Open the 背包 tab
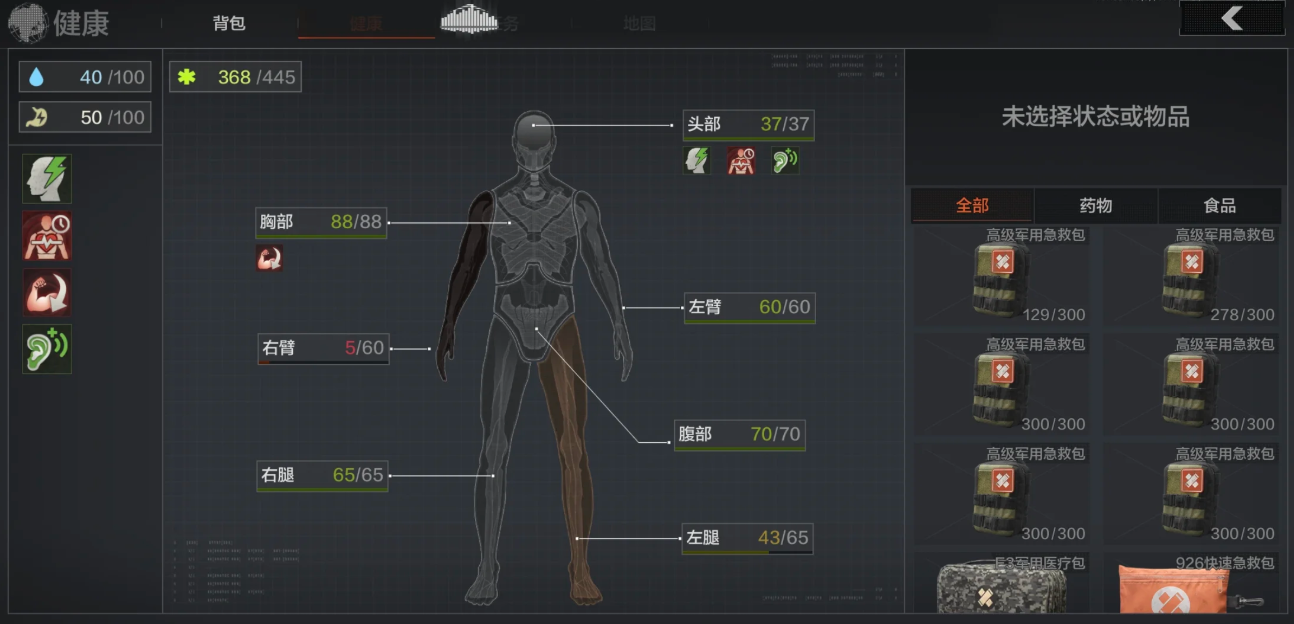The height and width of the screenshot is (624, 1294). click(x=229, y=23)
